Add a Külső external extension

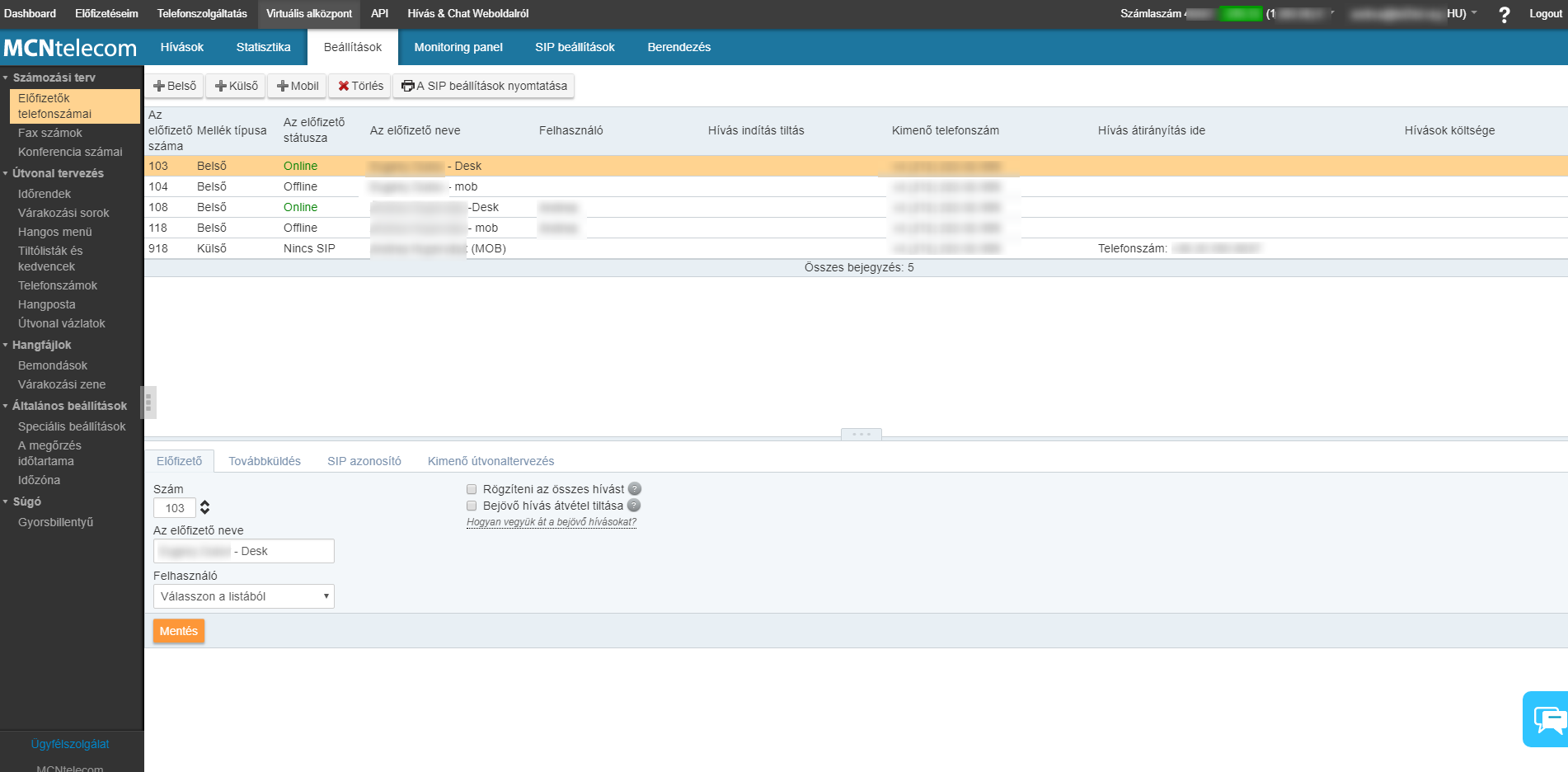coord(236,86)
